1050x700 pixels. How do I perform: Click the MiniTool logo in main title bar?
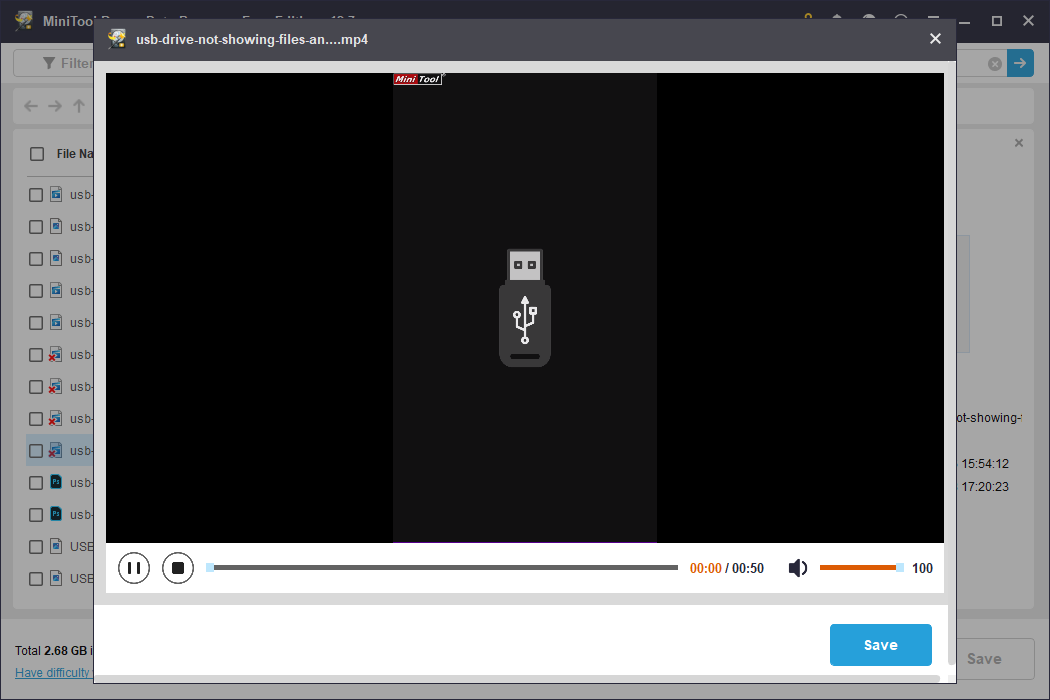pos(24,20)
